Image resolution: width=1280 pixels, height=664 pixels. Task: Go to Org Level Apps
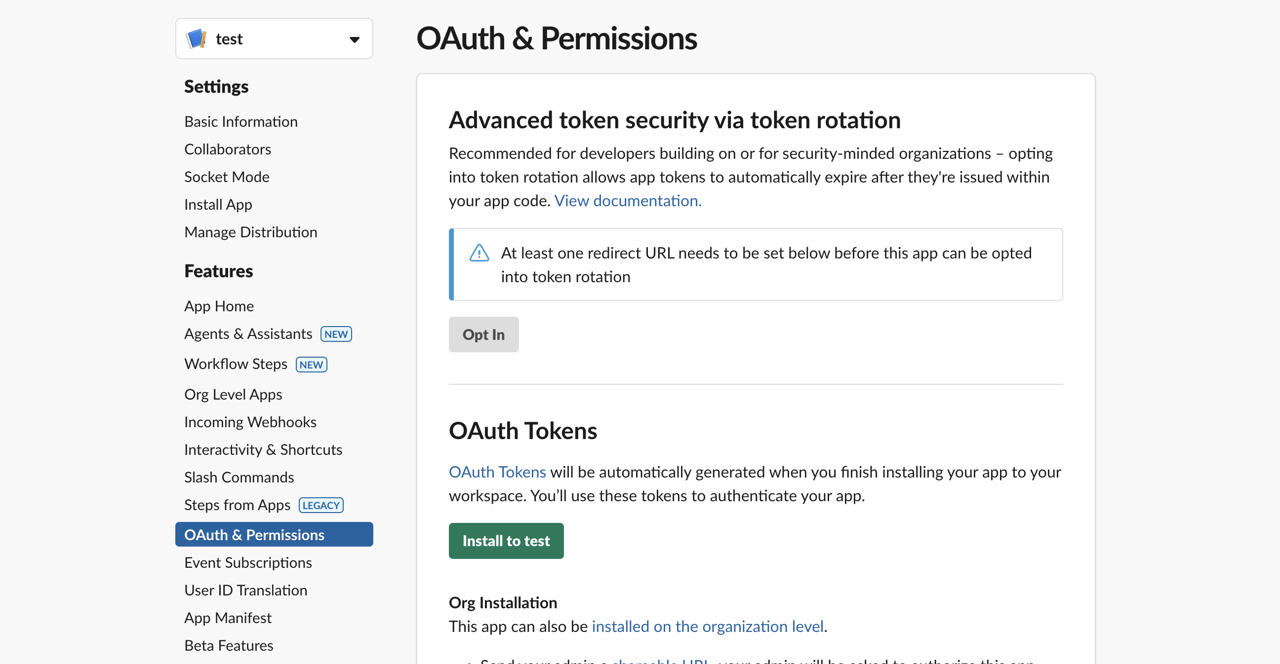click(233, 394)
